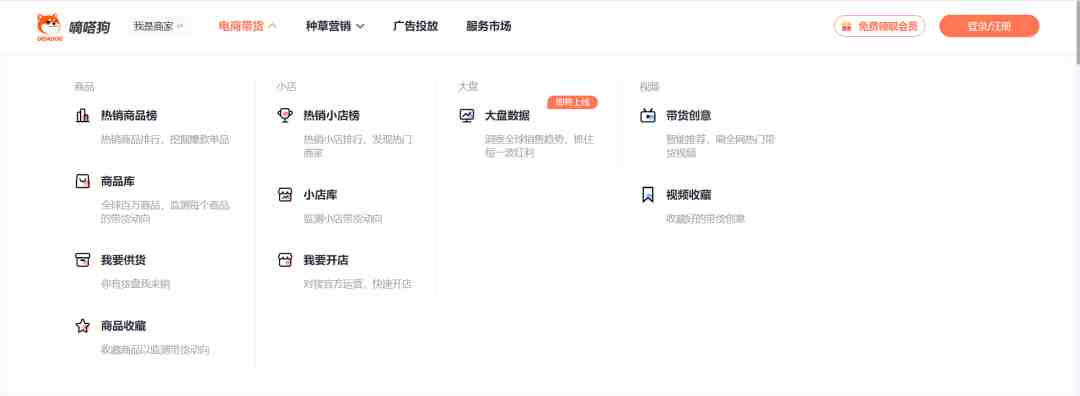
Task: Click the 嘀嗒狗 logo
Action: (73, 27)
